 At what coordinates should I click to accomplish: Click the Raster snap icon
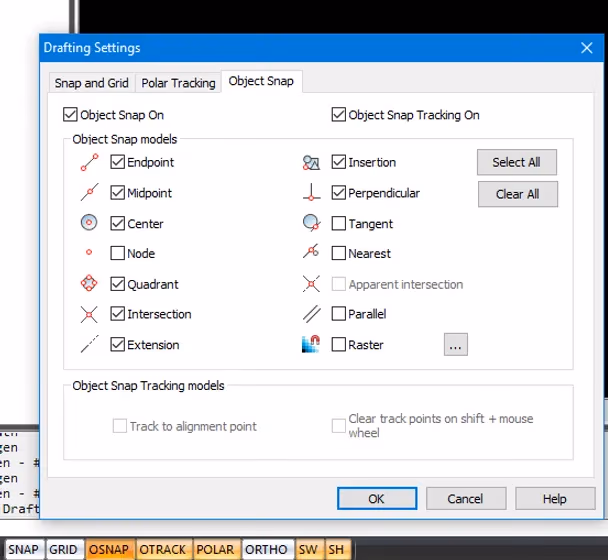click(311, 344)
